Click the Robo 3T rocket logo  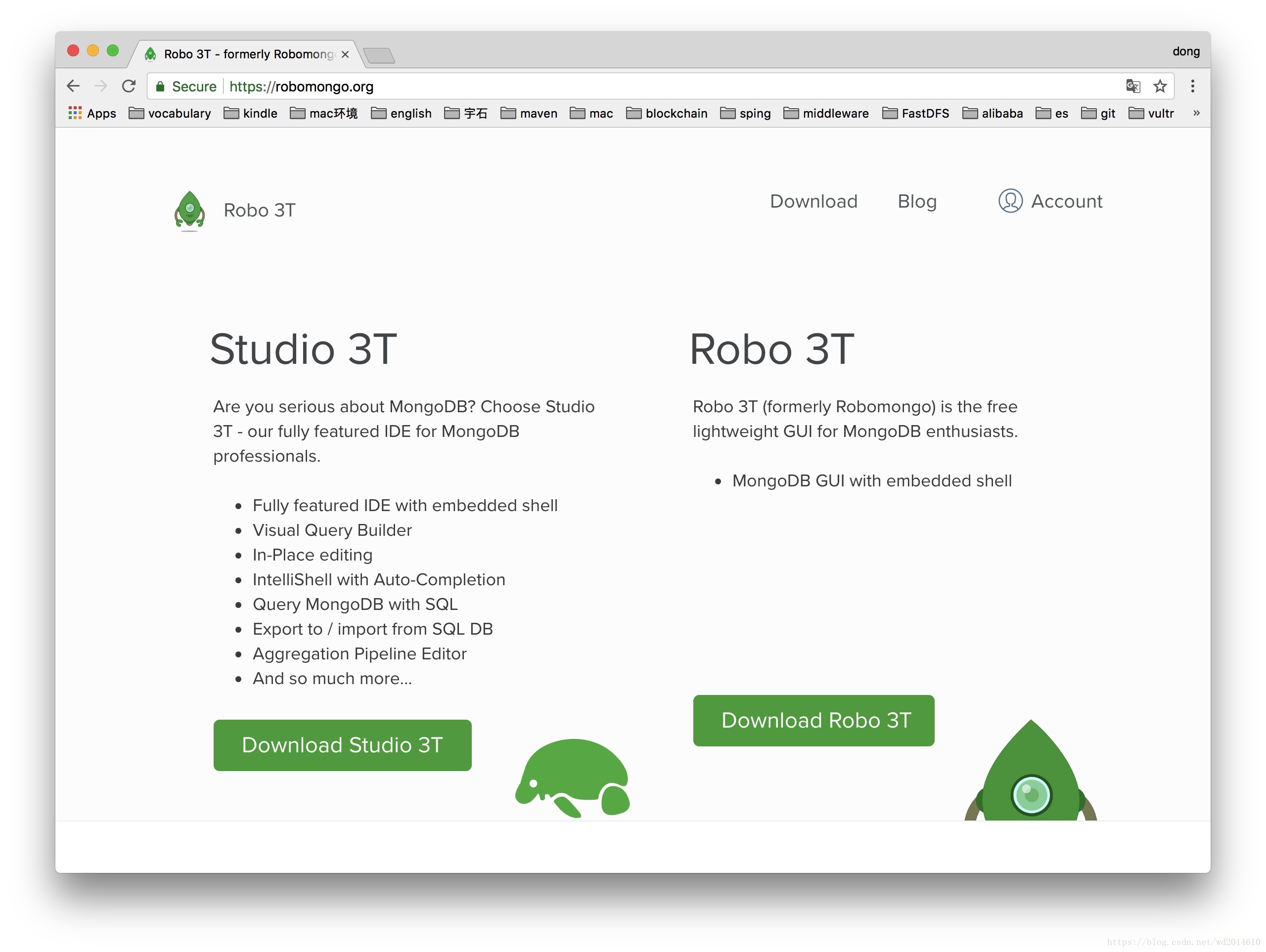coord(189,210)
